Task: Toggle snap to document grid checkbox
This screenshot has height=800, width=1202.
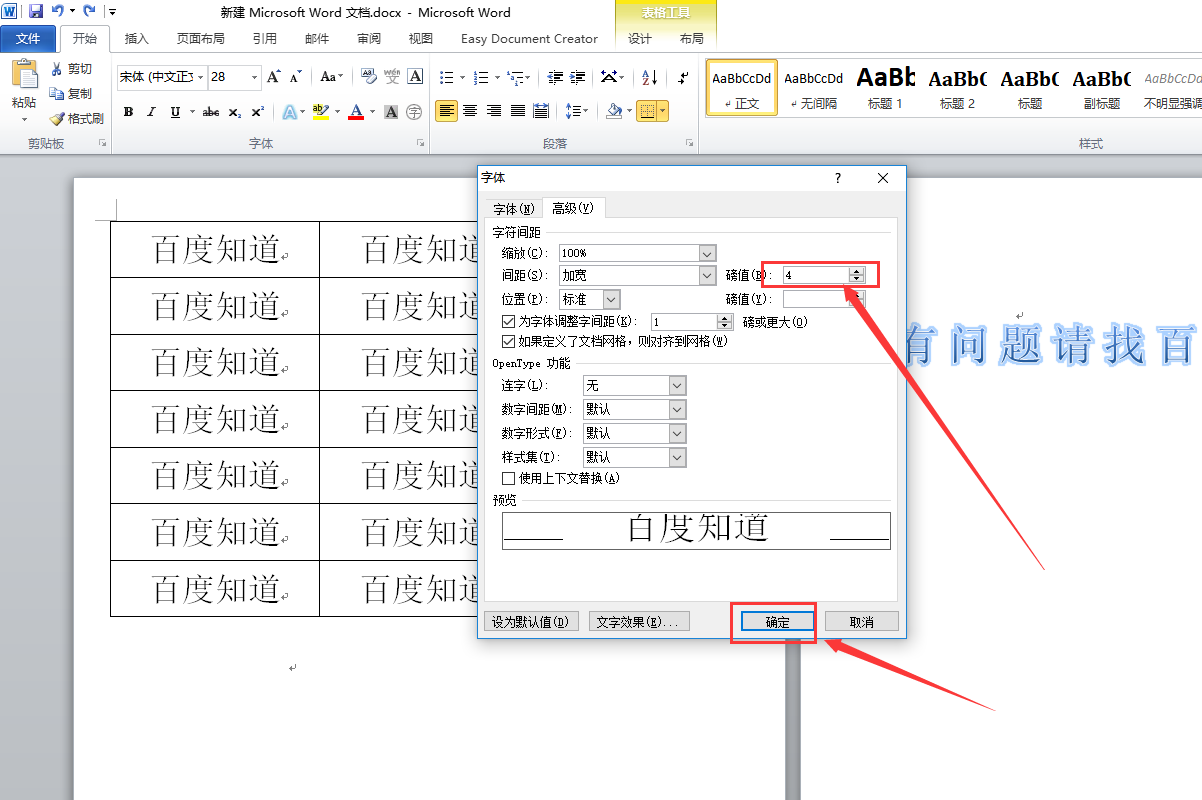Action: tap(509, 342)
